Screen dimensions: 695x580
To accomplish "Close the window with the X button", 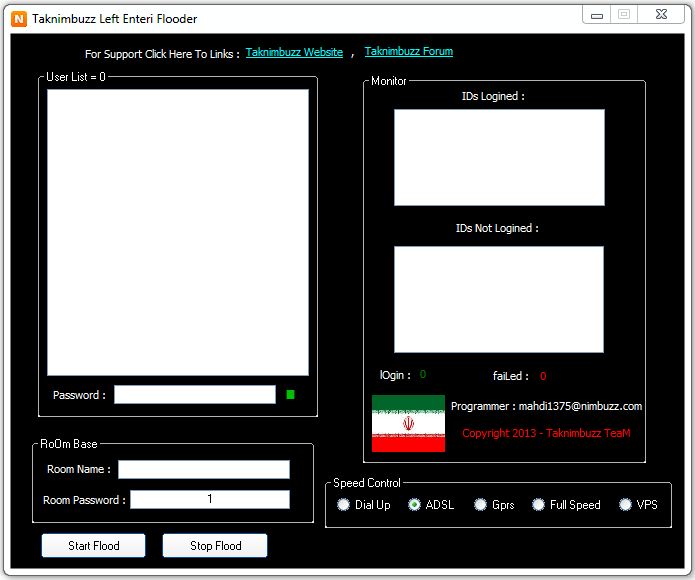I will pyautogui.click(x=661, y=15).
